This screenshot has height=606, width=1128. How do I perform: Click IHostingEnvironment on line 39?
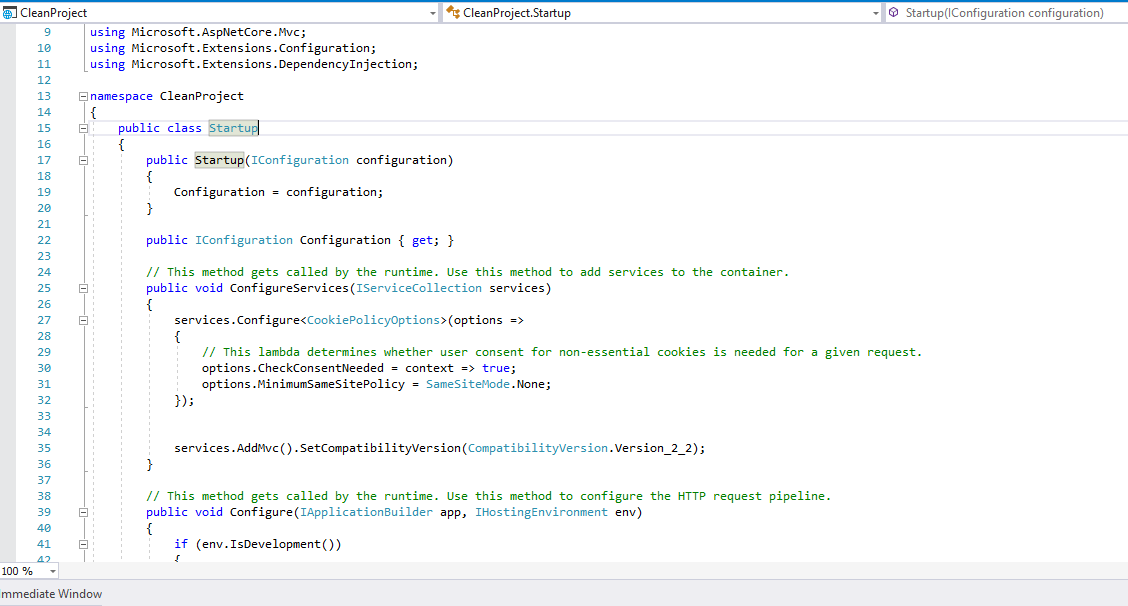tap(541, 512)
